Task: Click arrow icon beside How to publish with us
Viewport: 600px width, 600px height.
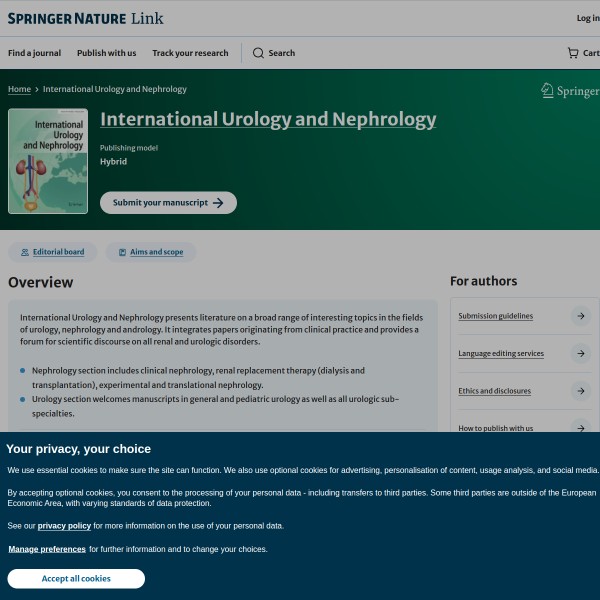Action: coord(580,427)
